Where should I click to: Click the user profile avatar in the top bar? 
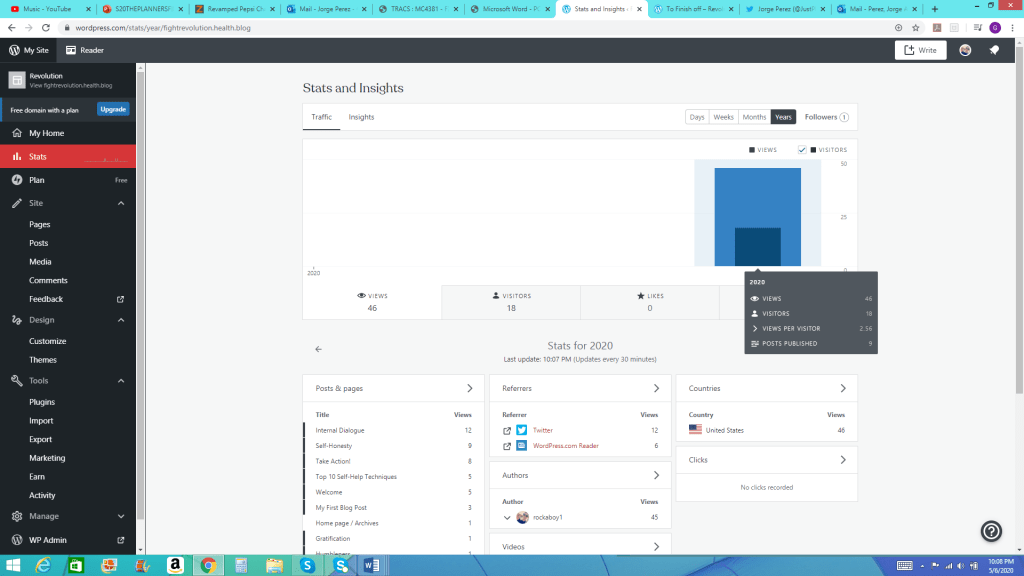(965, 50)
